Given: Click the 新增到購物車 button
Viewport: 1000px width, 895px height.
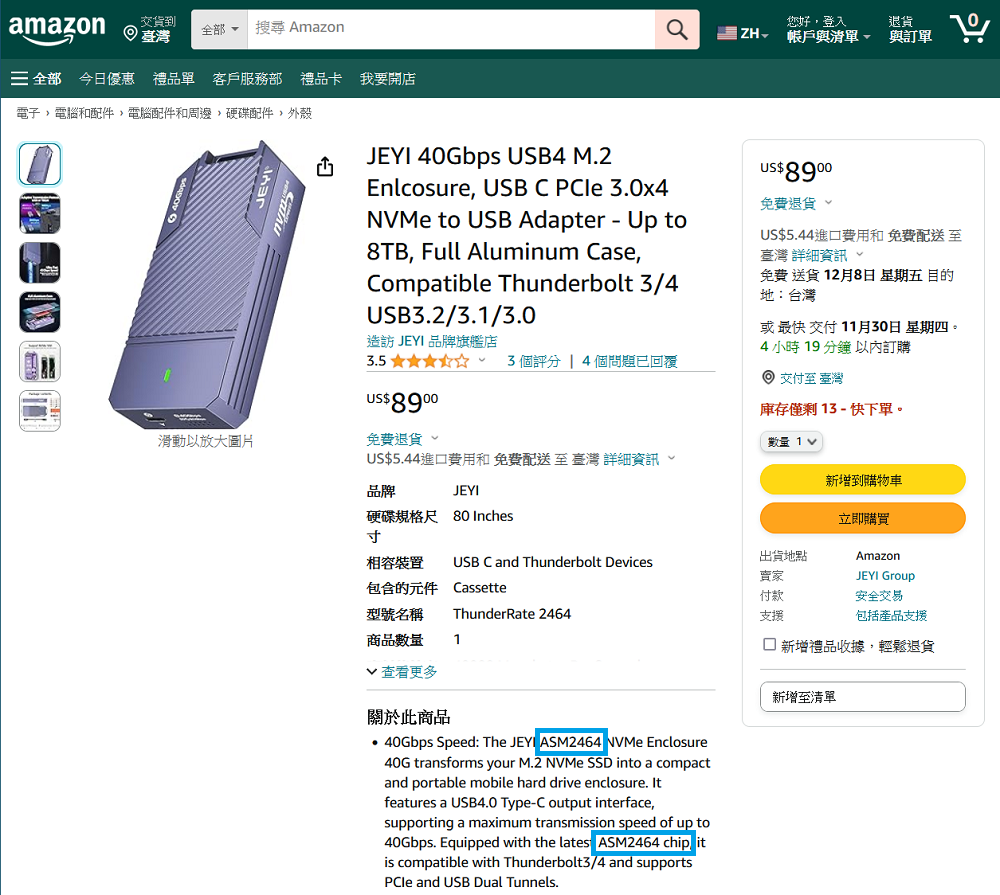Looking at the screenshot, I should (x=862, y=480).
